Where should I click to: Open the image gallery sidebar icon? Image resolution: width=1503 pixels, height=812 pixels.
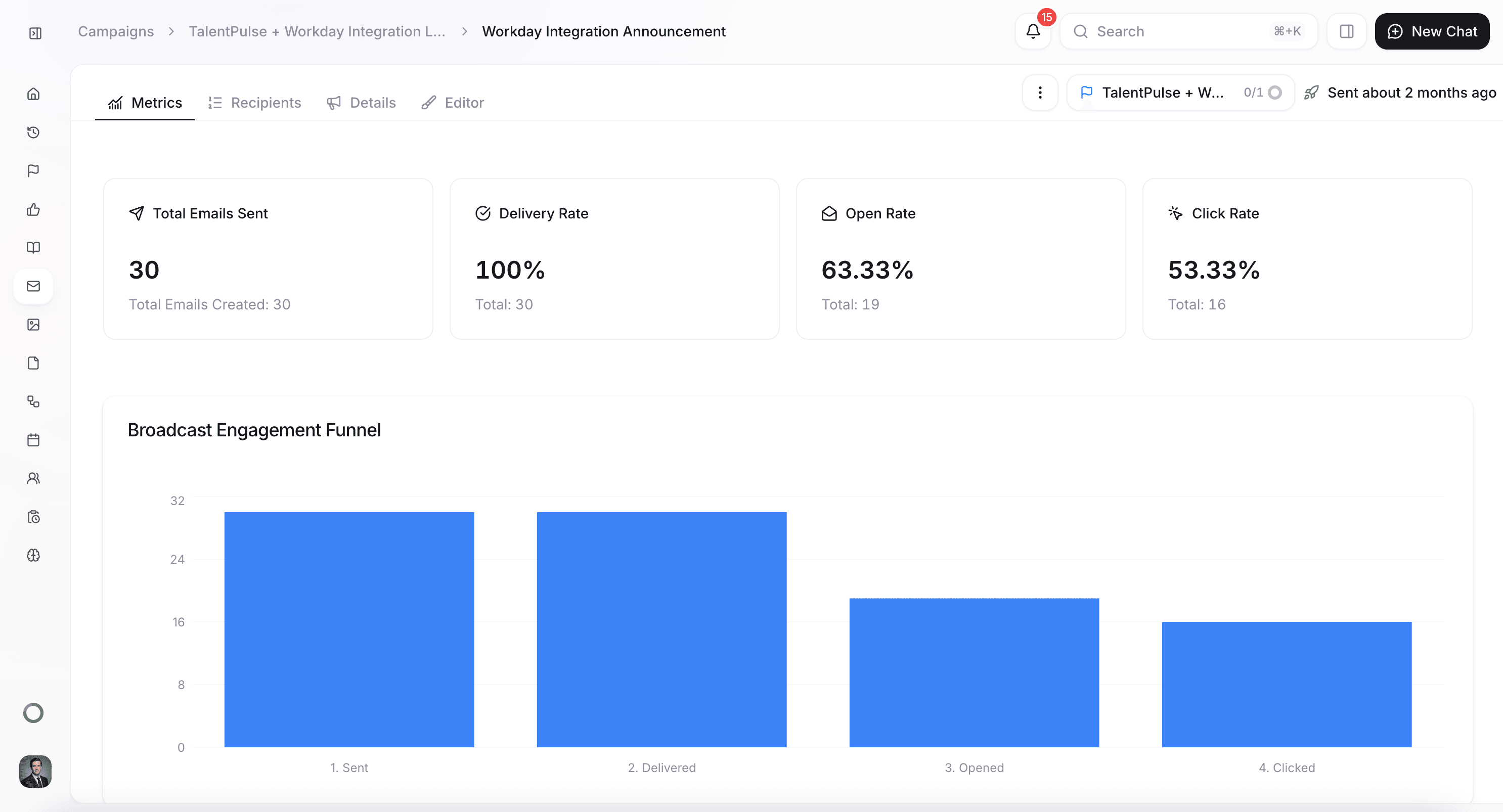tap(33, 325)
